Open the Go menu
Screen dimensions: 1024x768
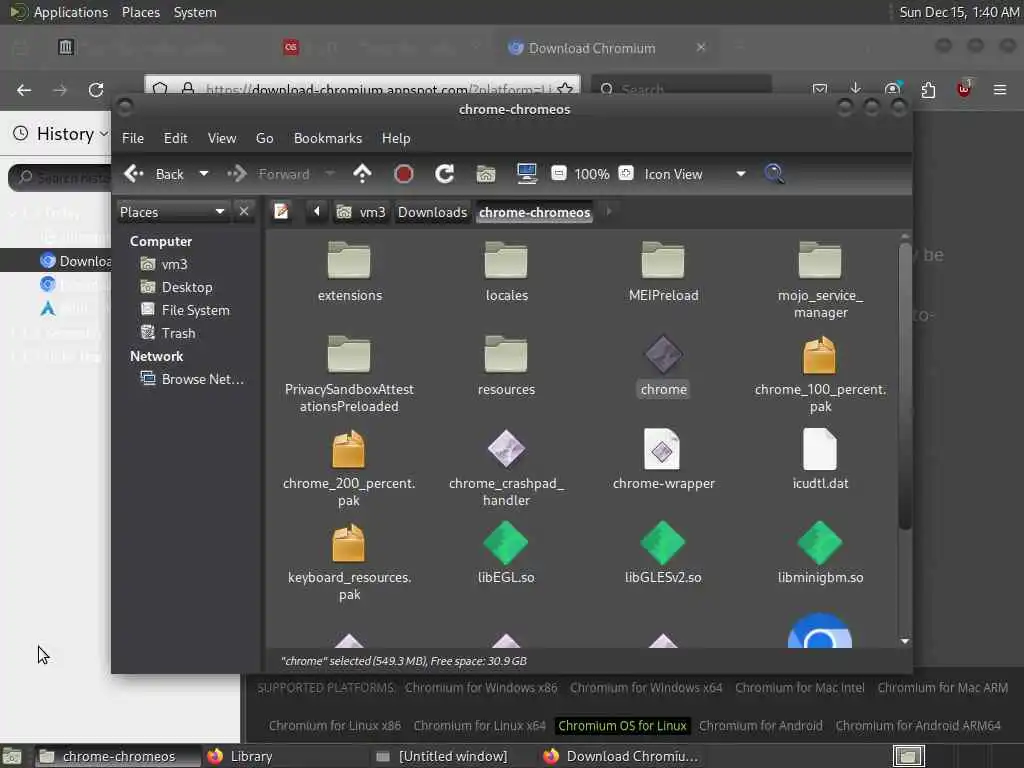(x=264, y=138)
